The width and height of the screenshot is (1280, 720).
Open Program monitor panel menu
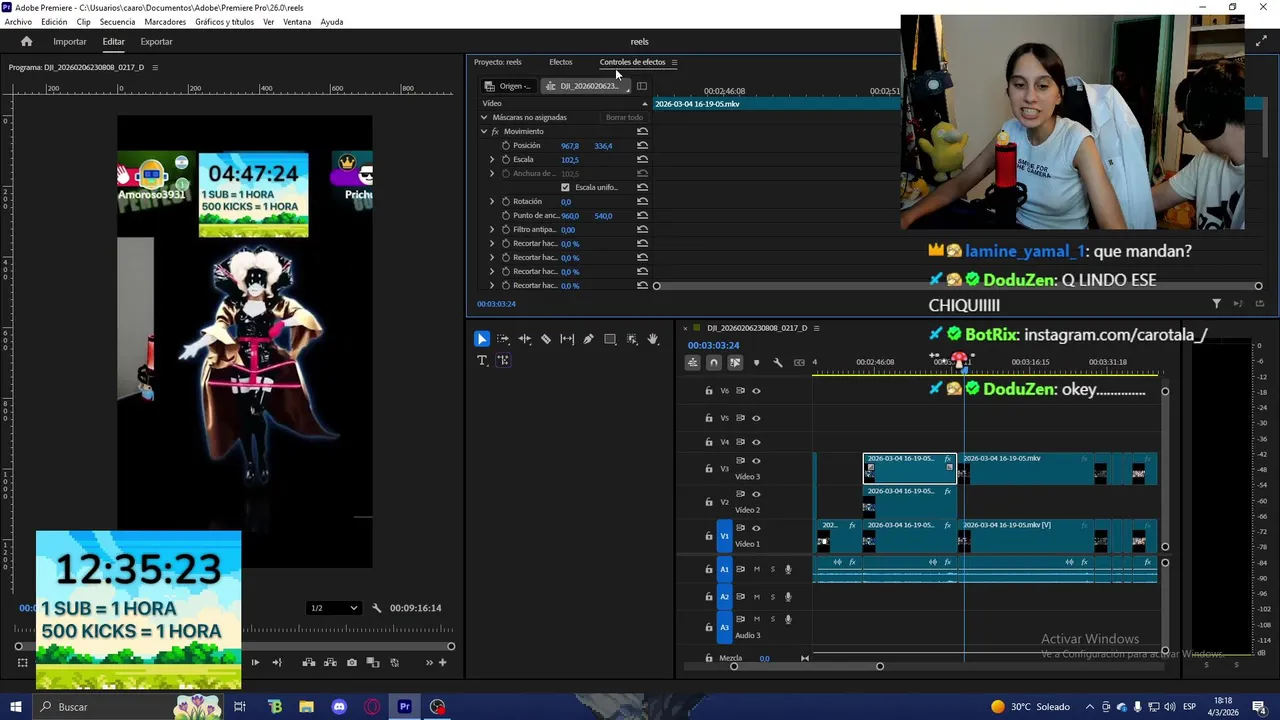click(x=154, y=67)
